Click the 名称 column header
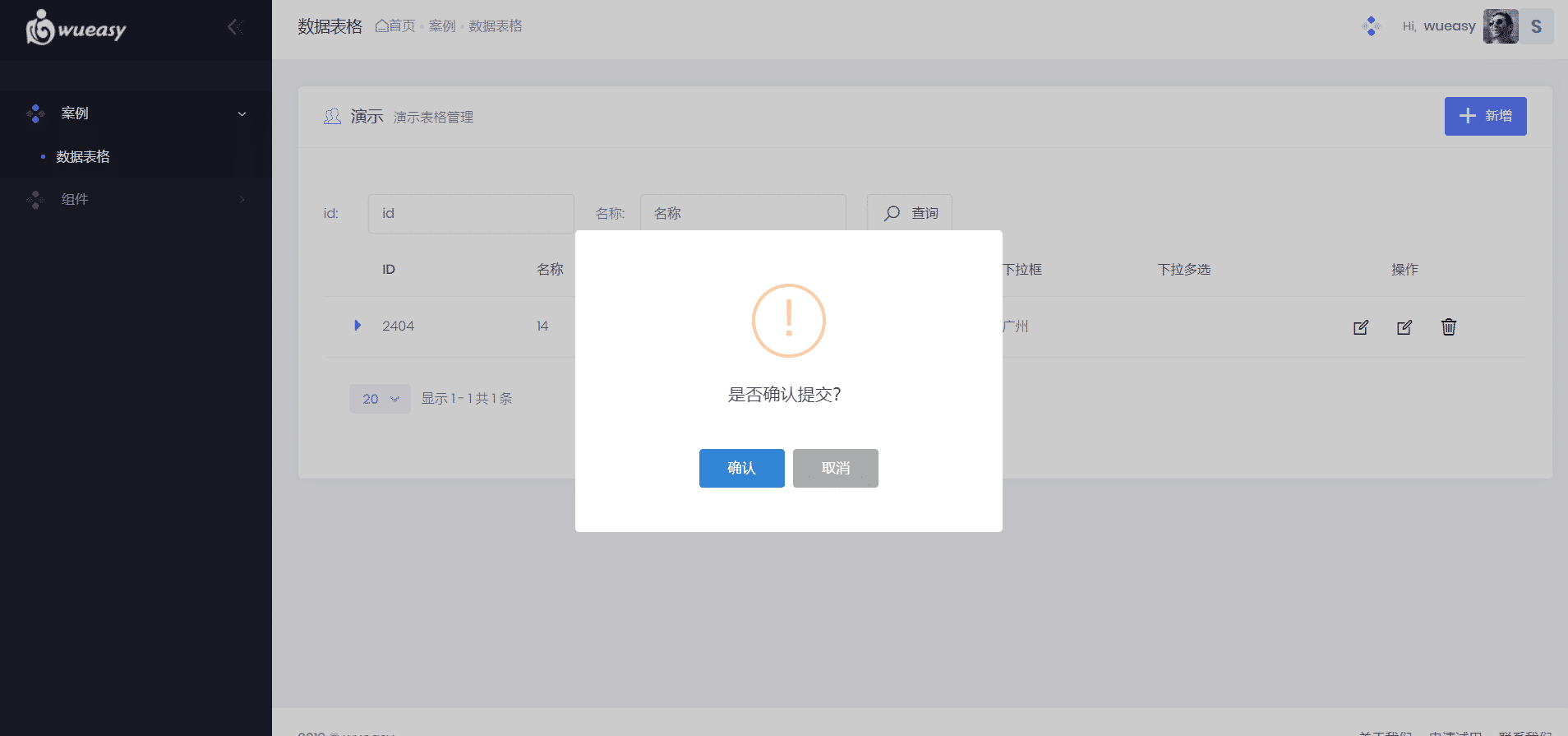Screen dimensions: 1568x736 (x=550, y=270)
